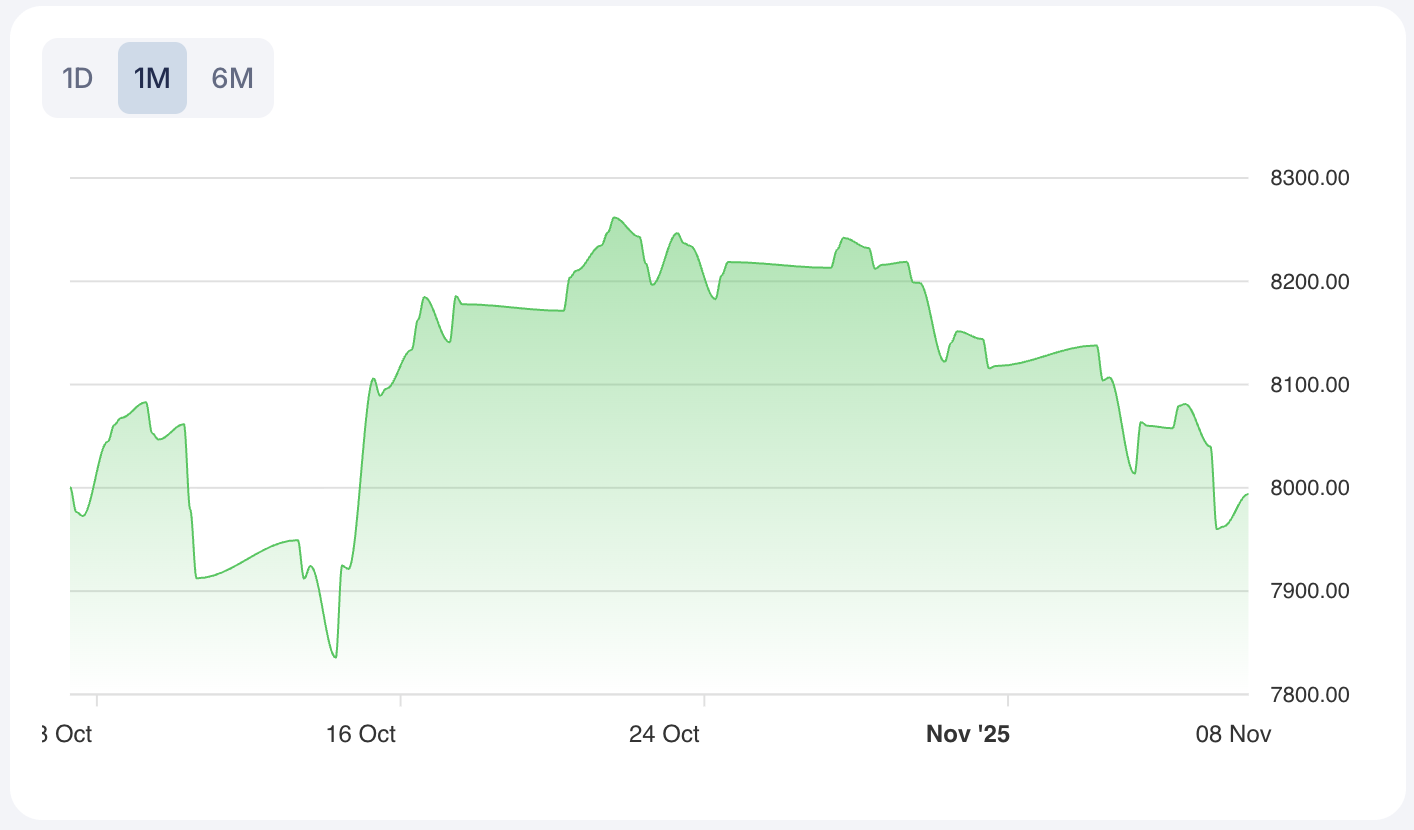This screenshot has width=1414, height=830.
Task: Click the 7800.00 price axis label
Action: (x=1310, y=694)
